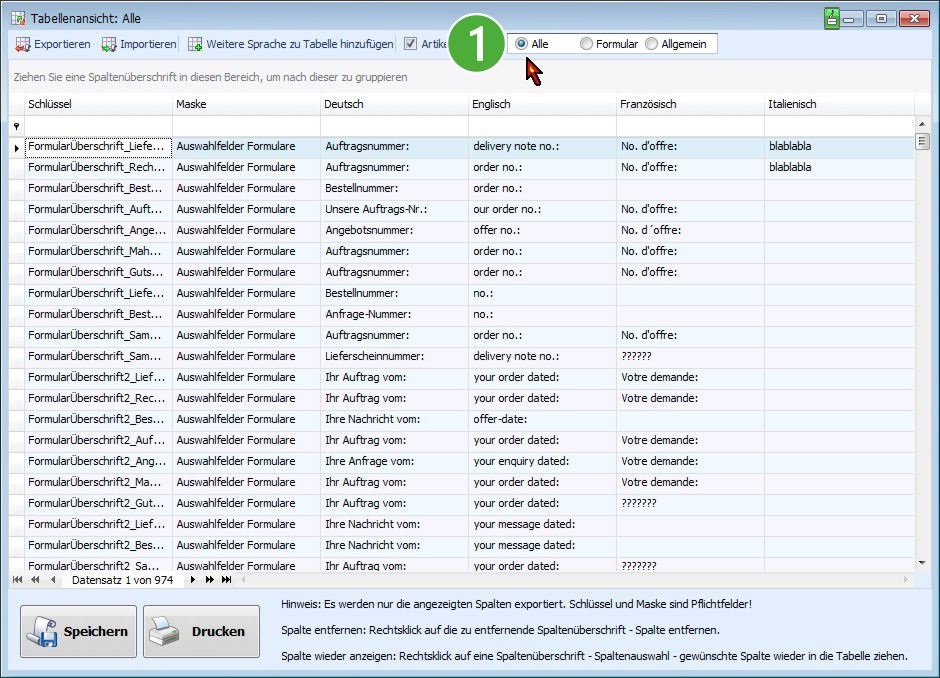Click the Exportieren toolbar button
Viewport: 940px width, 678px height.
pyautogui.click(x=52, y=44)
